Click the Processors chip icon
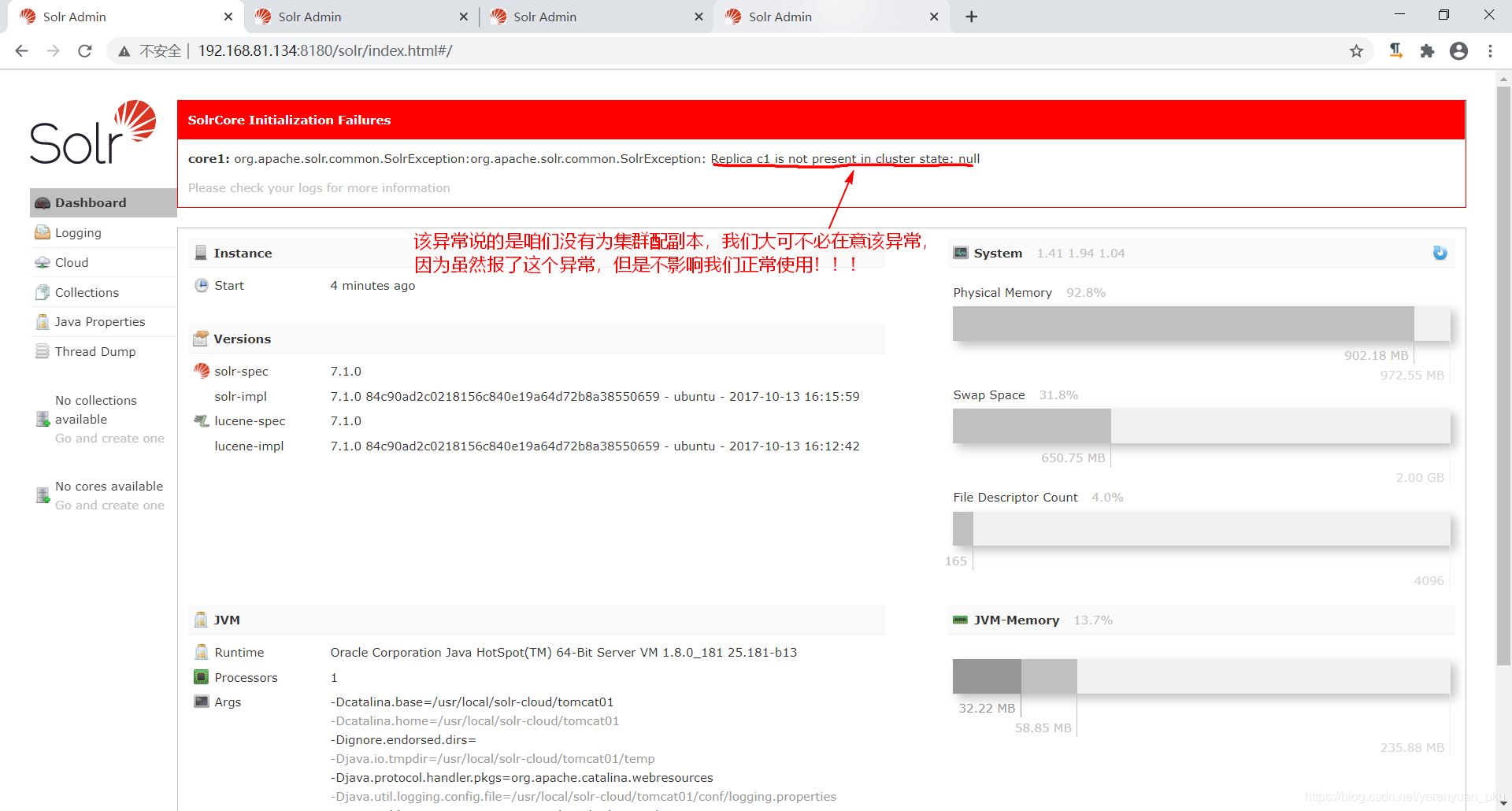The image size is (1512, 811). pyautogui.click(x=202, y=677)
